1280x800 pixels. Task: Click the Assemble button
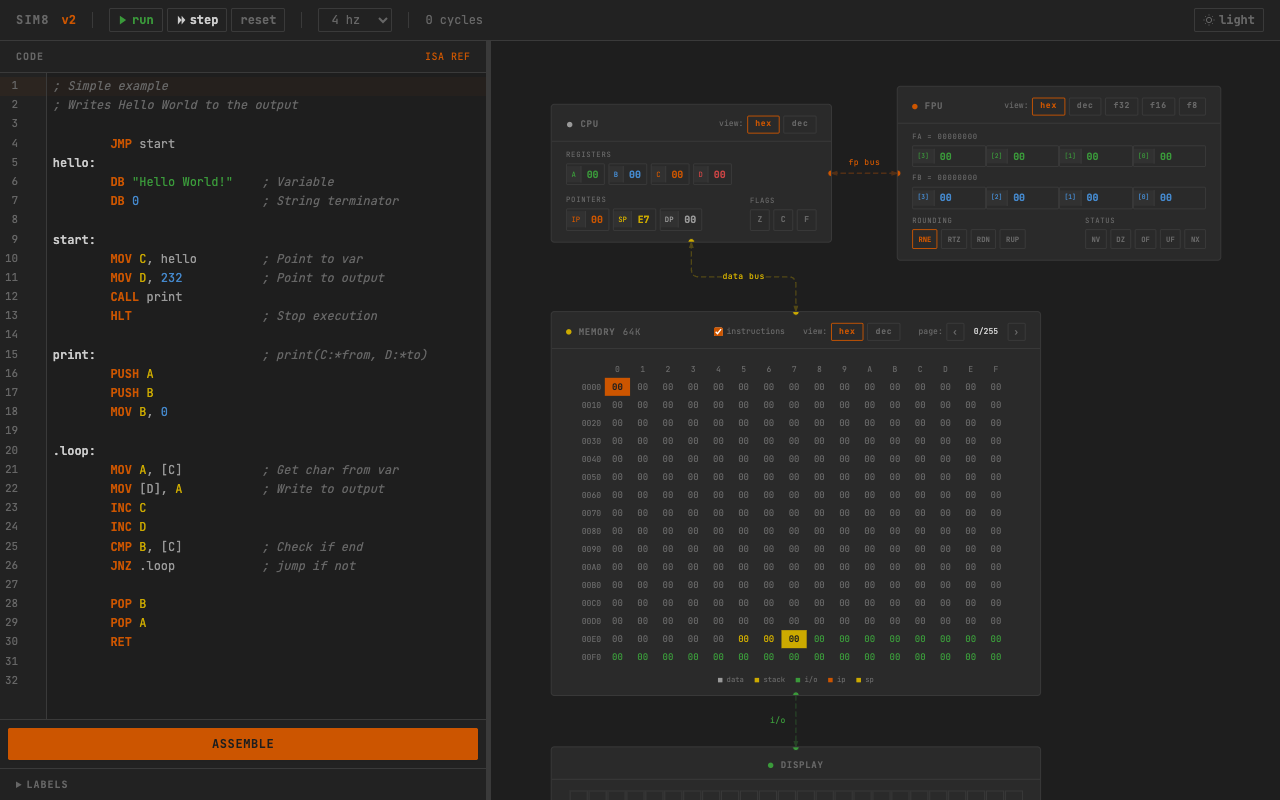[243, 744]
